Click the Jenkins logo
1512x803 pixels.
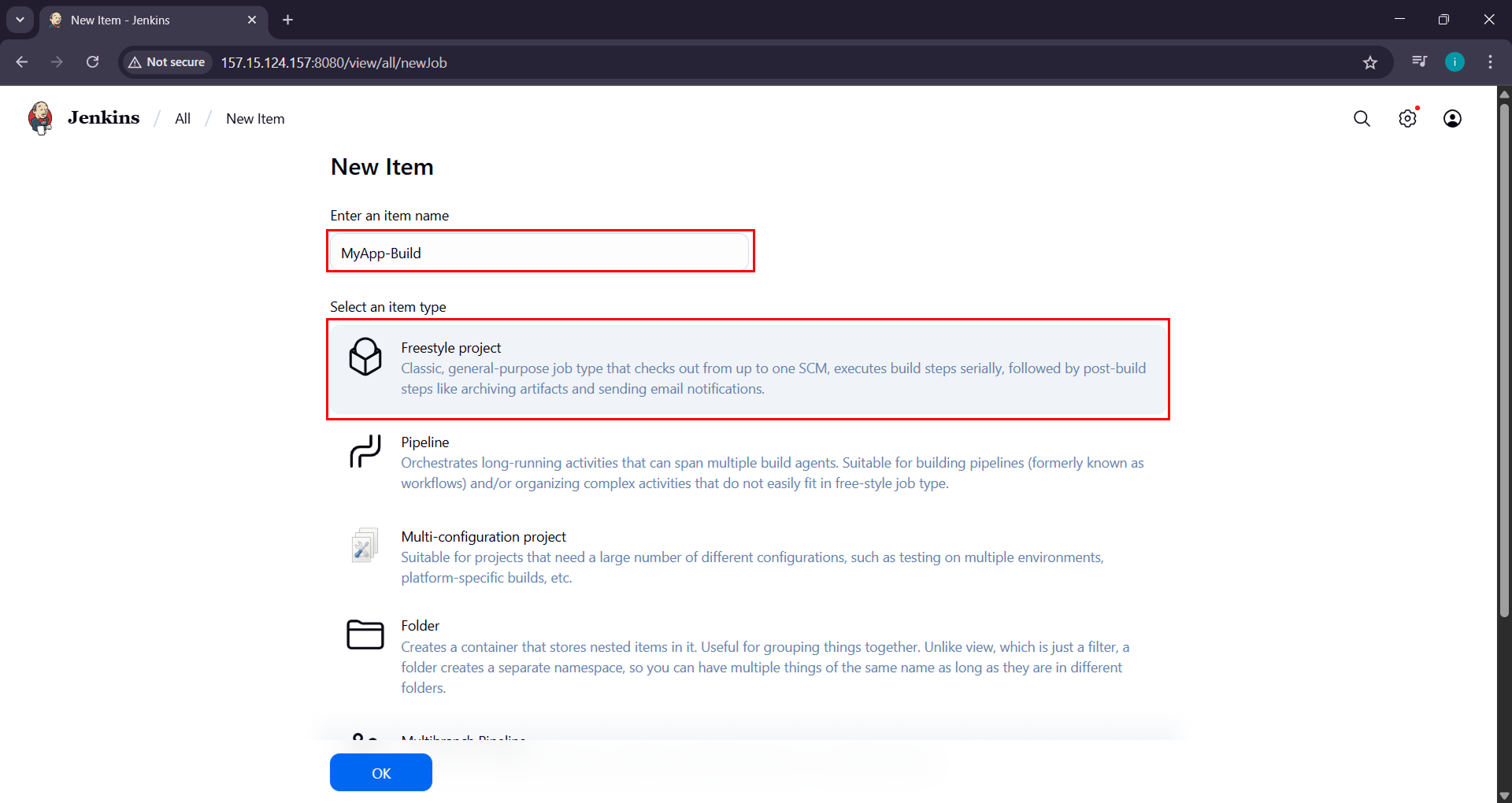tap(39, 117)
